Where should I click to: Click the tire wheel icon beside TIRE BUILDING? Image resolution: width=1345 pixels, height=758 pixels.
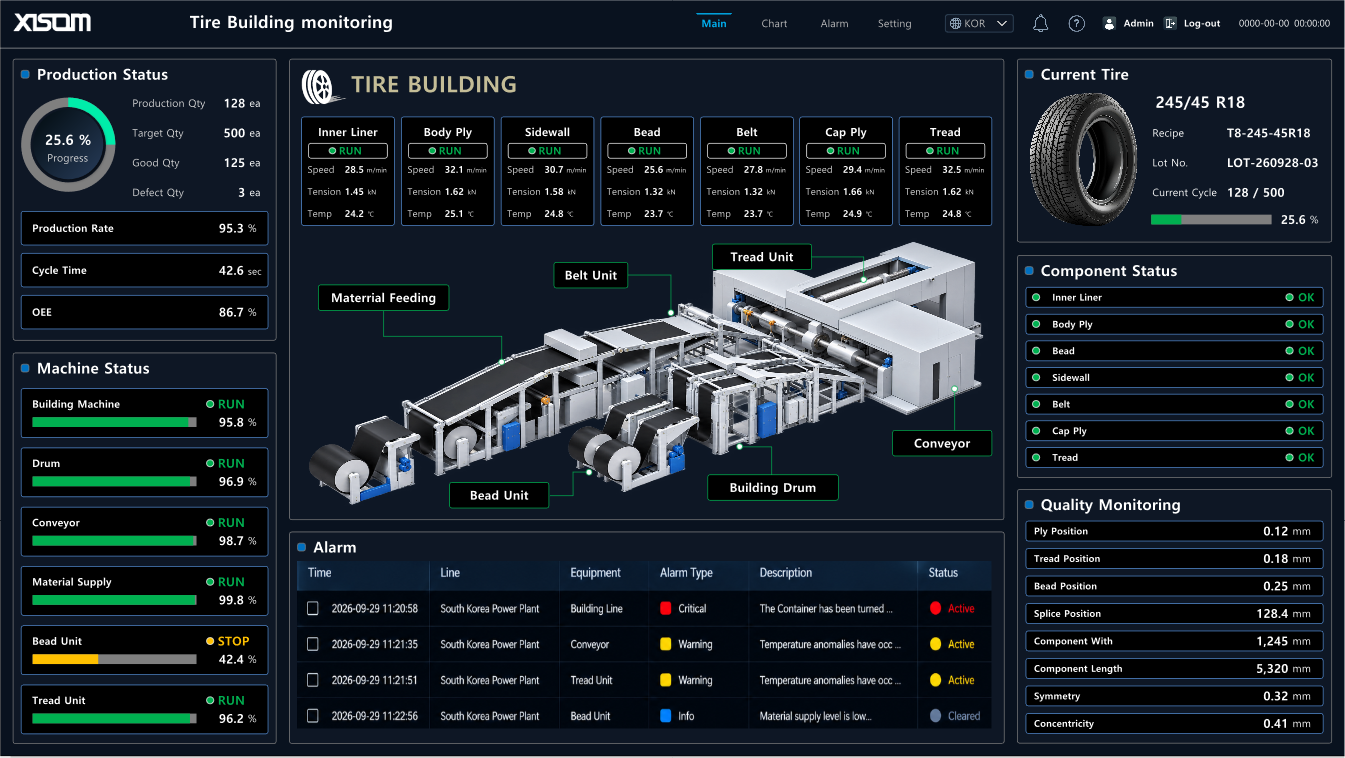coord(319,86)
